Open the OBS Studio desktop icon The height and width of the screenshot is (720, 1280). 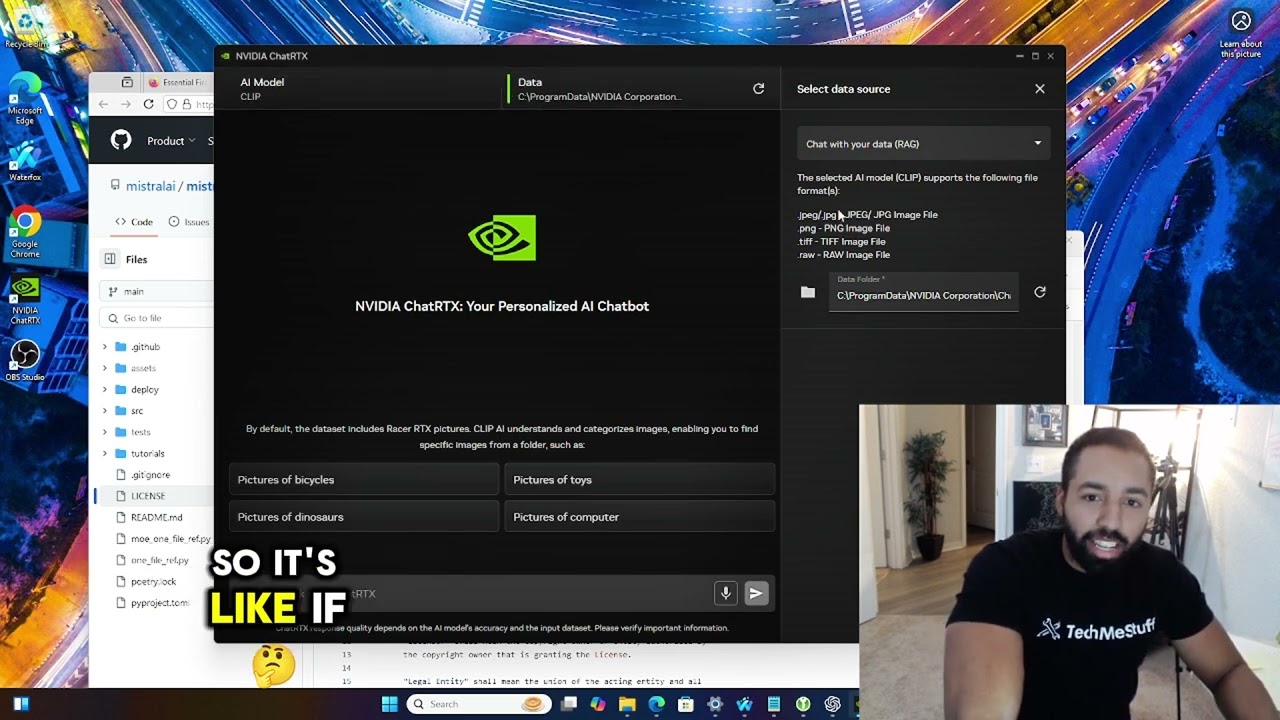[25, 362]
